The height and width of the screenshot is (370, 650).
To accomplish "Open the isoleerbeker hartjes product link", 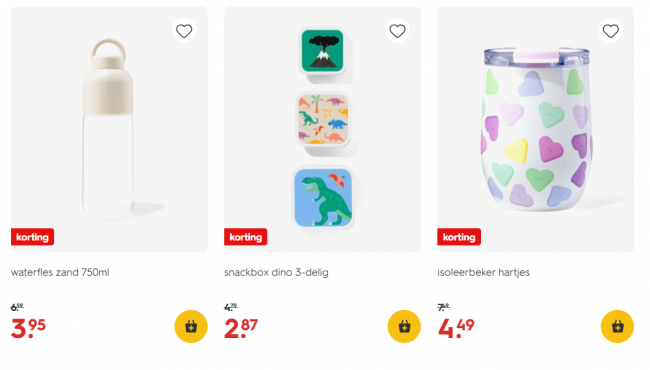I will (x=483, y=272).
